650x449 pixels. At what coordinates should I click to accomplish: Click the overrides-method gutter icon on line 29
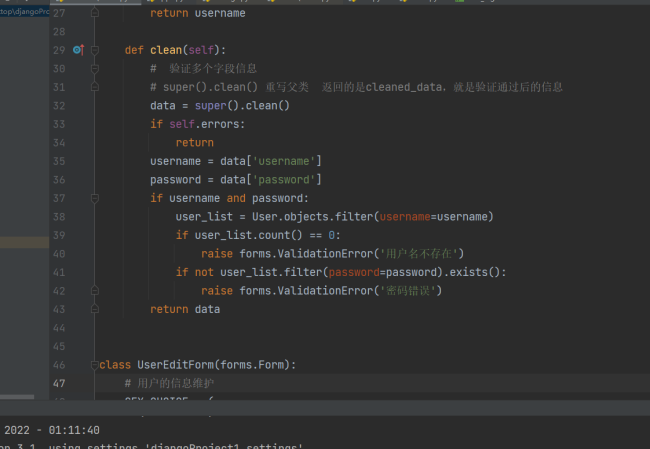[78, 50]
